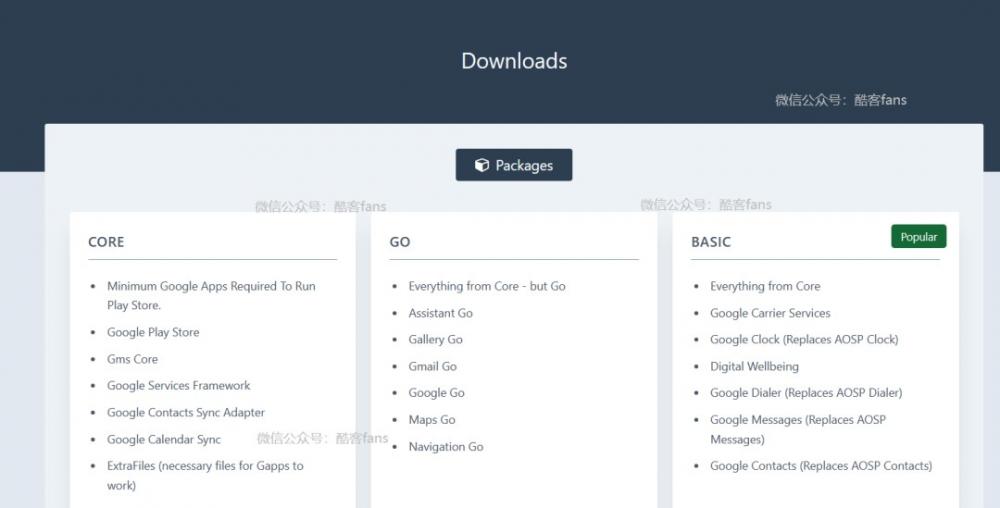
Task: Select 'Google Go' list item
Action: click(436, 393)
